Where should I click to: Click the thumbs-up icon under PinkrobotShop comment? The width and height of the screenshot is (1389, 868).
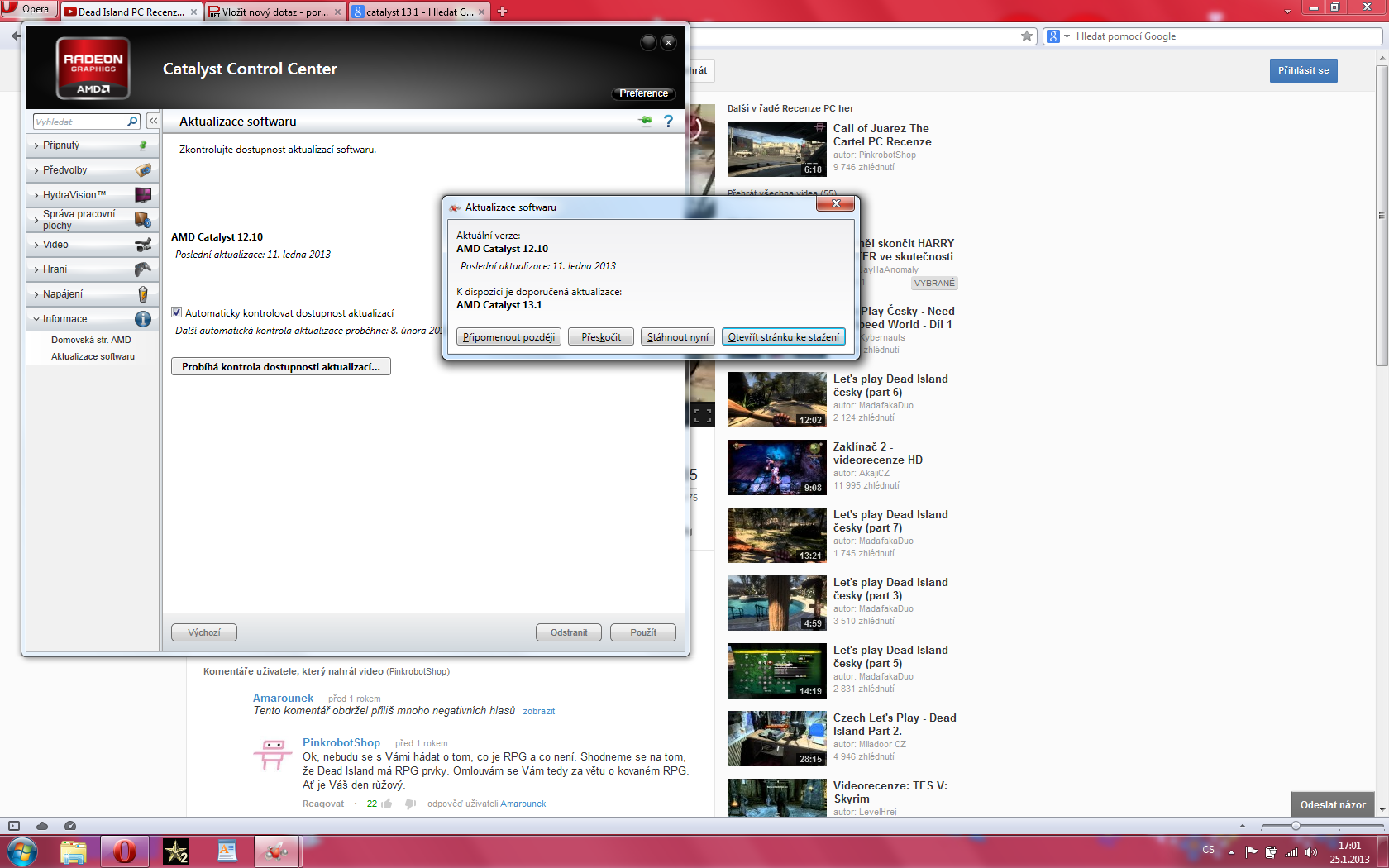point(386,804)
